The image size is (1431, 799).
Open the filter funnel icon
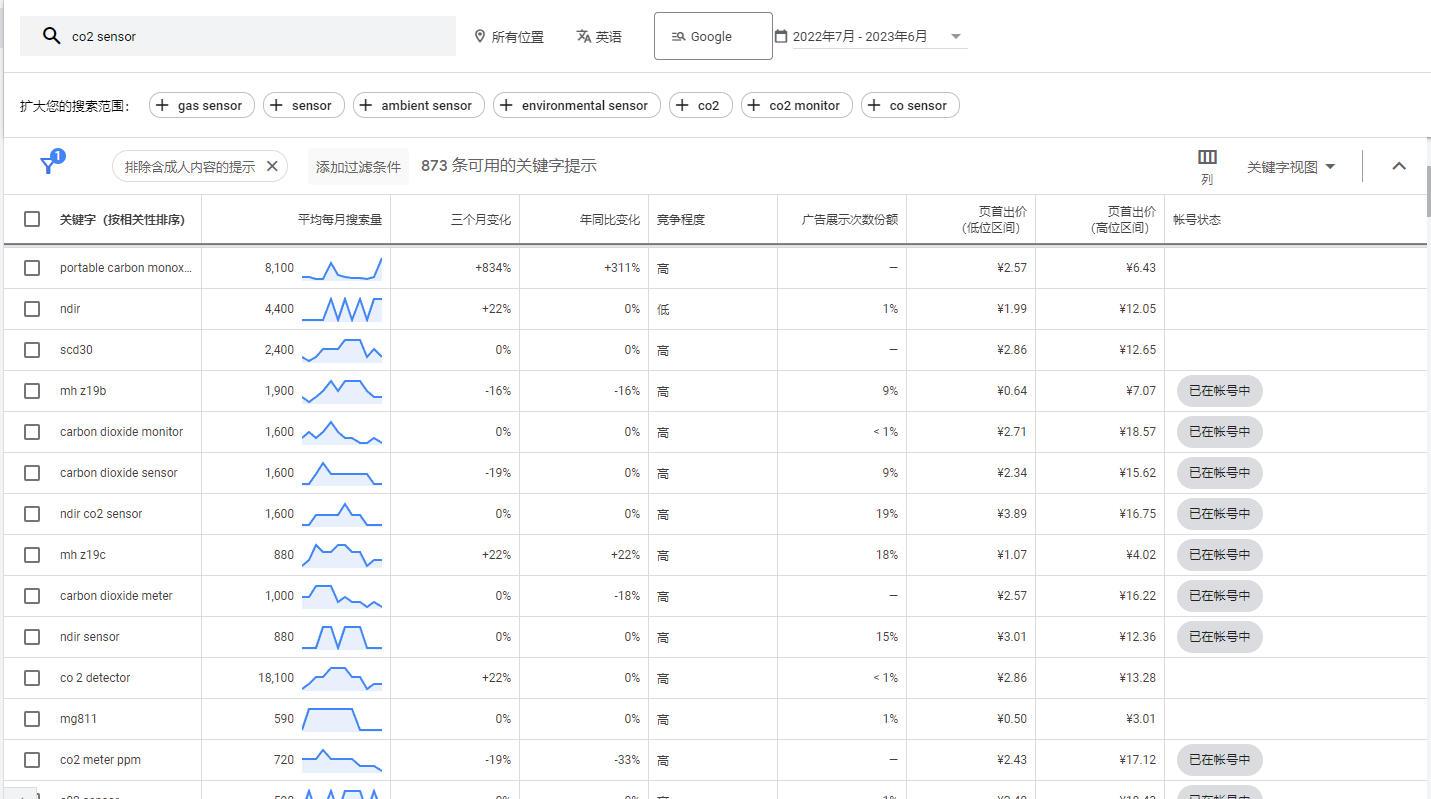pyautogui.click(x=49, y=165)
